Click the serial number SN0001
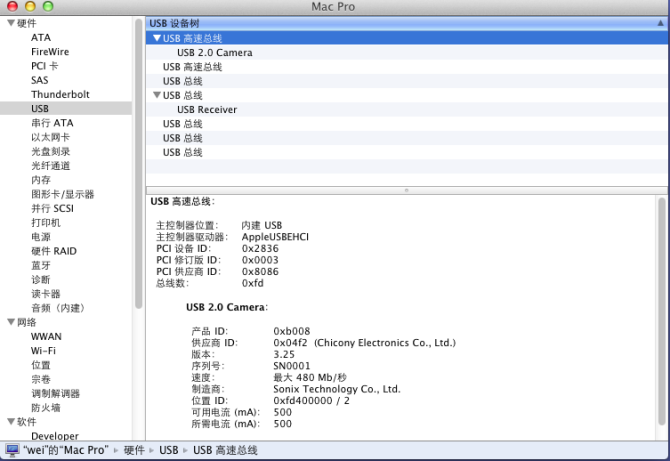Viewport: 670px width, 461px height. tap(291, 366)
